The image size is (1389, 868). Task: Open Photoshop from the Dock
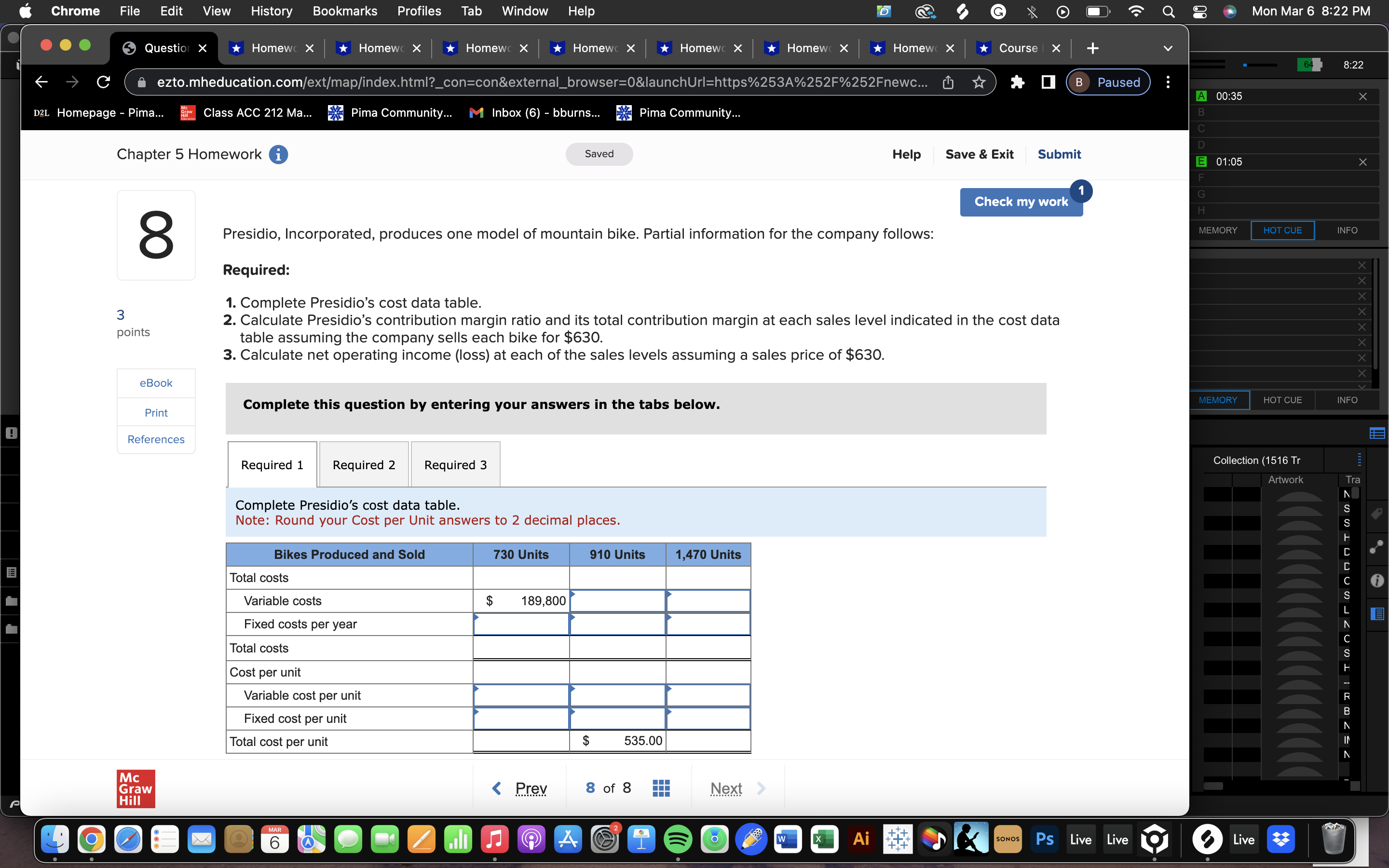coord(1044,839)
